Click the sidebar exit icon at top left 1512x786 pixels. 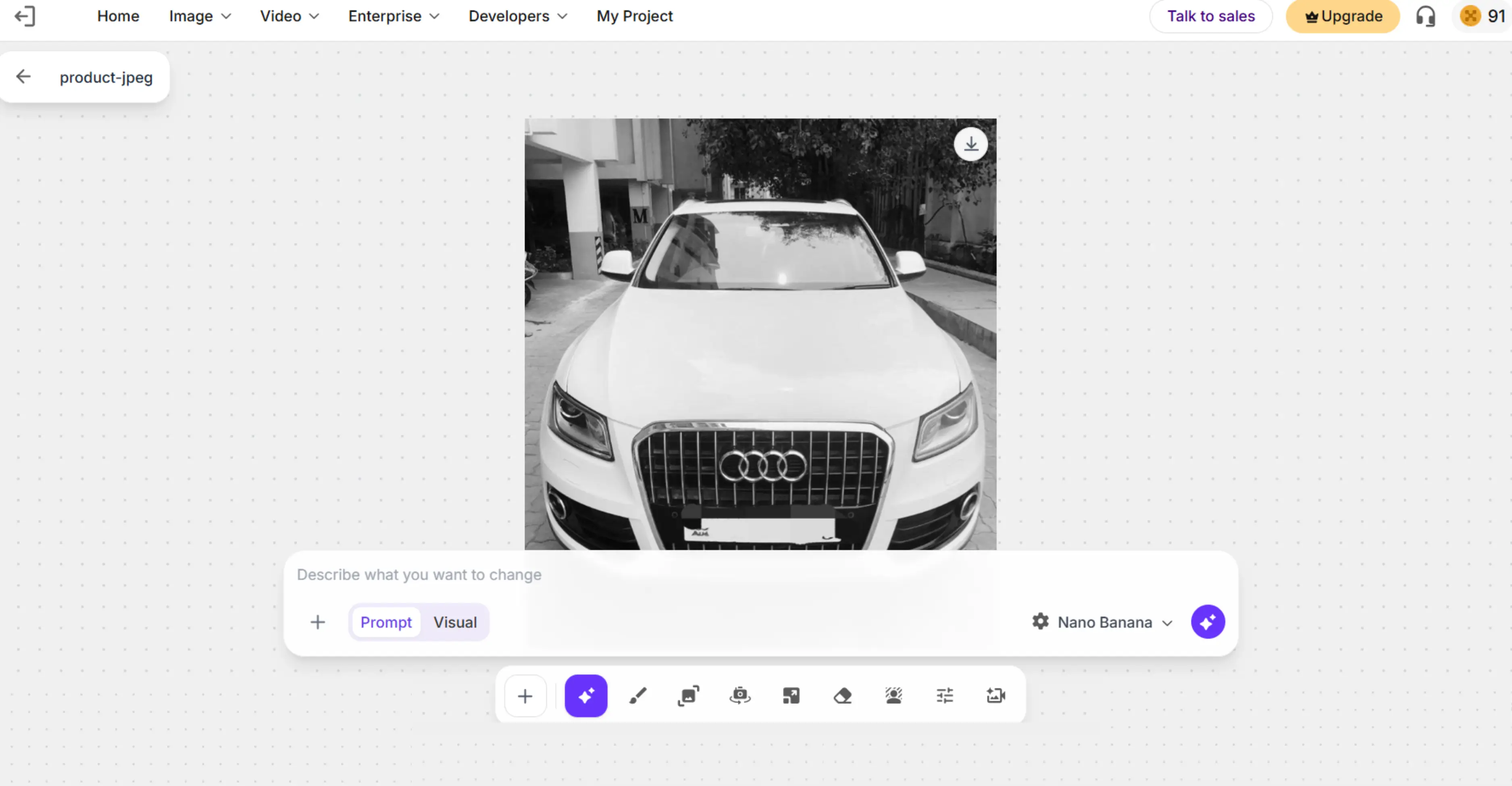25,17
